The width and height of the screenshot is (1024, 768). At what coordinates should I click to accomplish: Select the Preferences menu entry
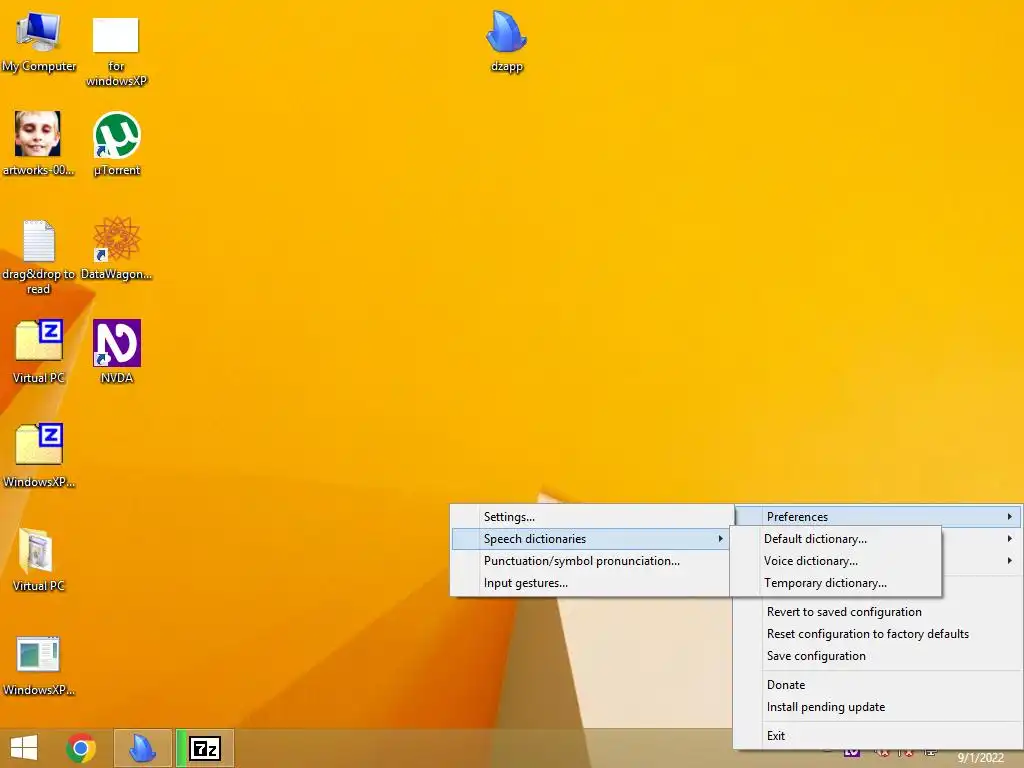[x=878, y=517]
